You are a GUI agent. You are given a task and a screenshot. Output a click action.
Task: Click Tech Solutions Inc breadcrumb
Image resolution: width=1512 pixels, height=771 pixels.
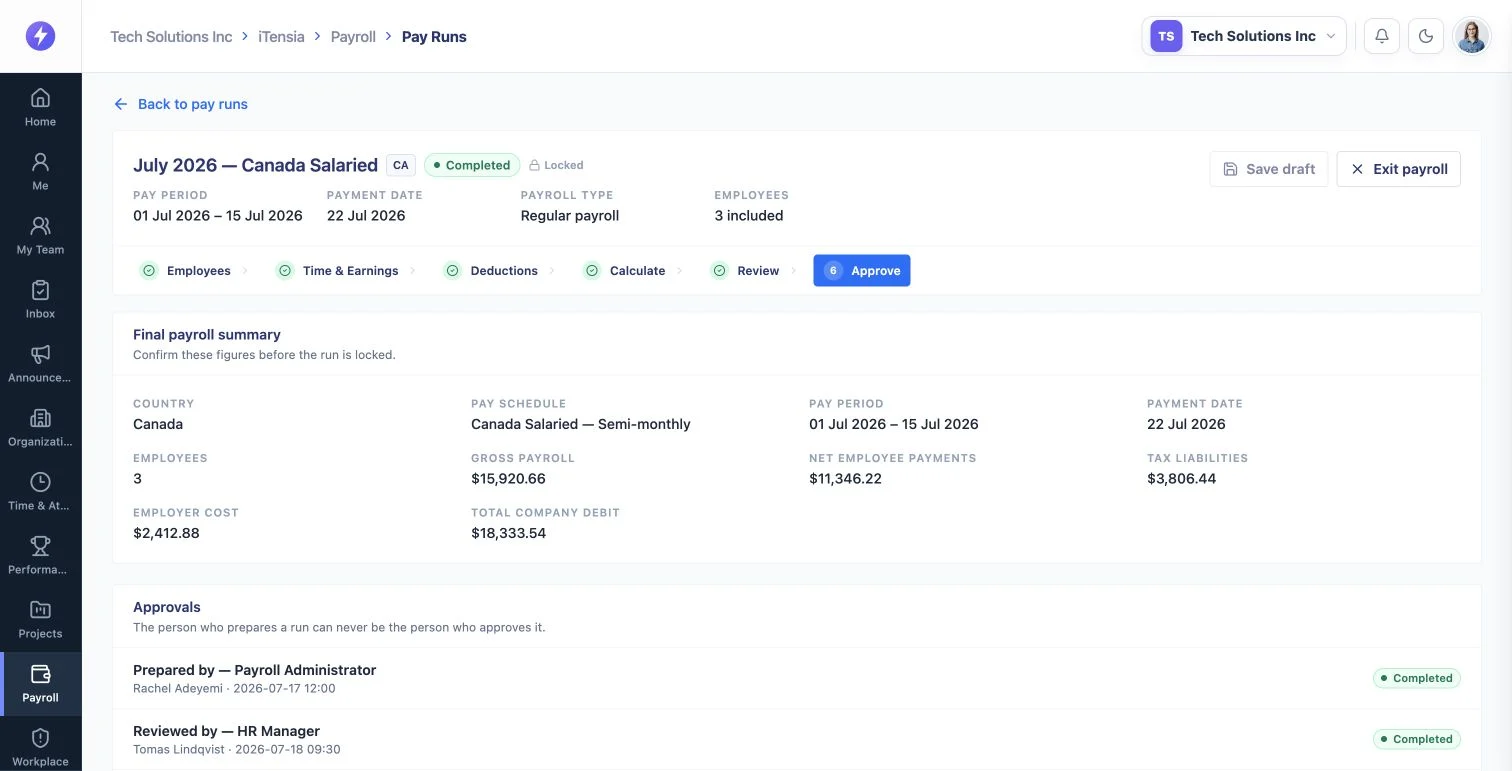pyautogui.click(x=171, y=37)
